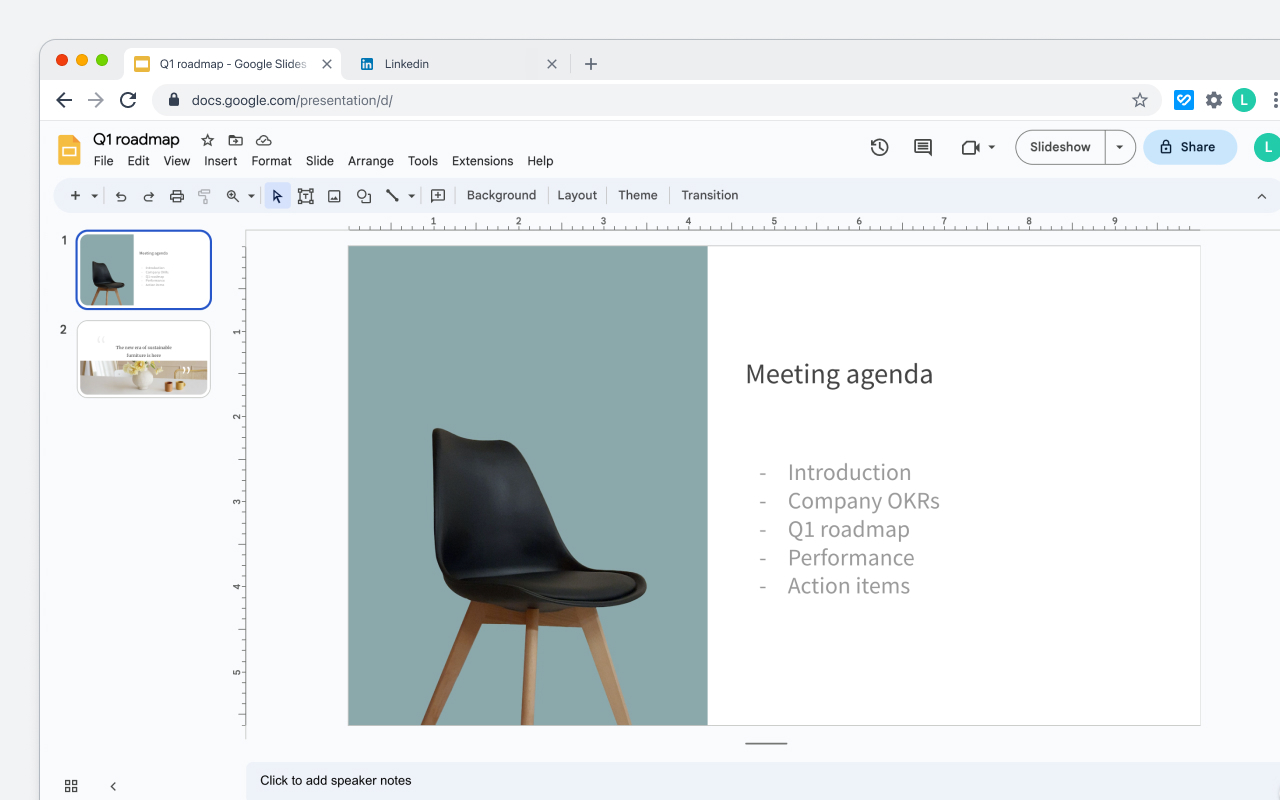Open the Slideshow options dropdown arrow
Image resolution: width=1280 pixels, height=800 pixels.
[x=1120, y=147]
